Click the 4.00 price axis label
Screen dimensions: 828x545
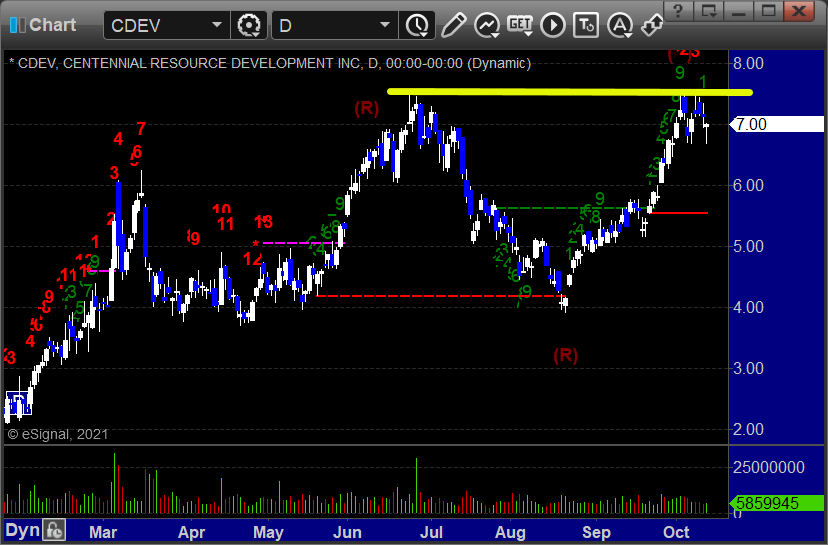coord(748,307)
